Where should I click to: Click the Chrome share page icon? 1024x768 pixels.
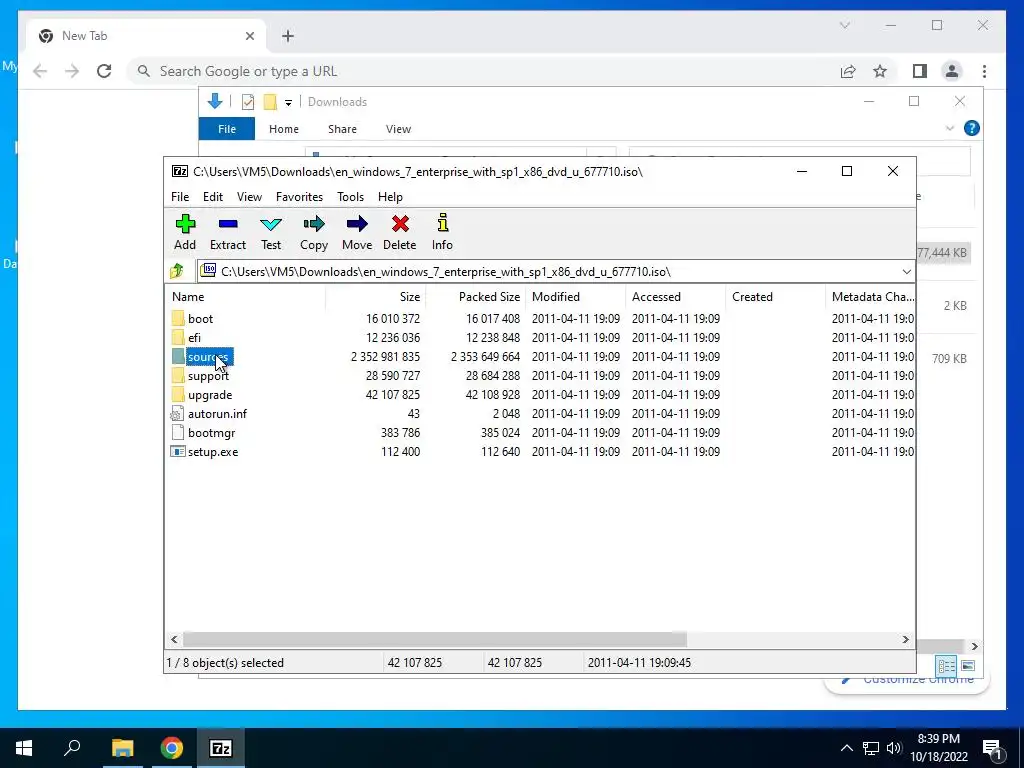point(848,71)
